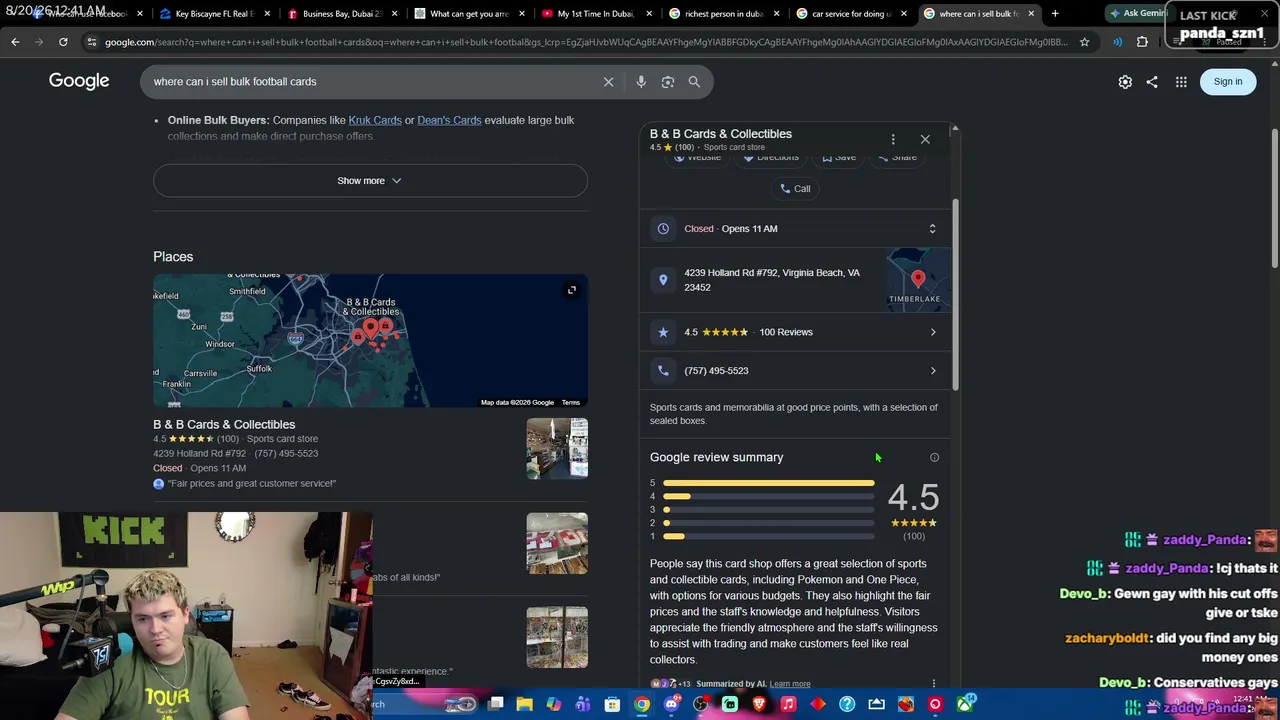Screen dimensions: 1280x720
Task: Click the Google search input field
Action: pos(370,82)
